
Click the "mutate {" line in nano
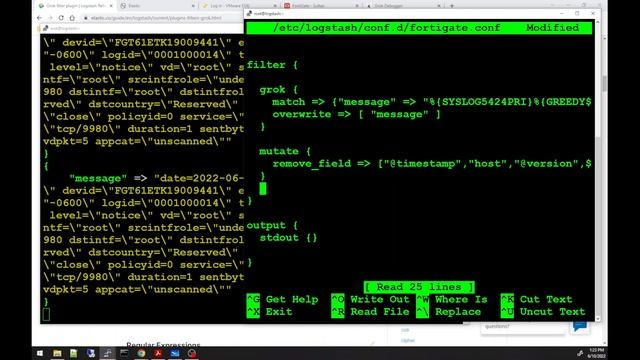click(x=285, y=151)
